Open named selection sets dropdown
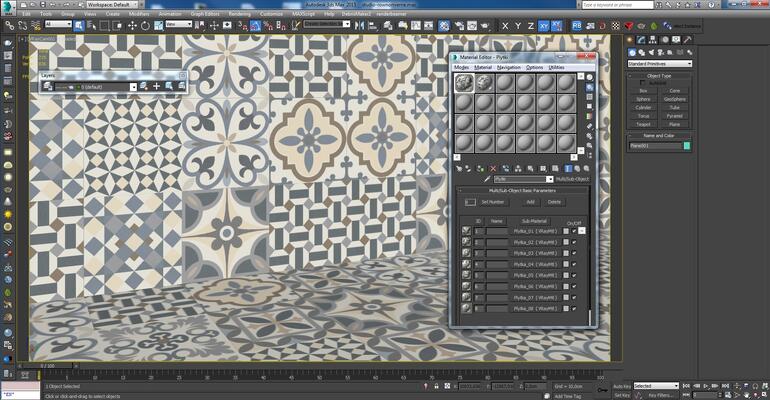This screenshot has height=400, width=770. coord(327,24)
